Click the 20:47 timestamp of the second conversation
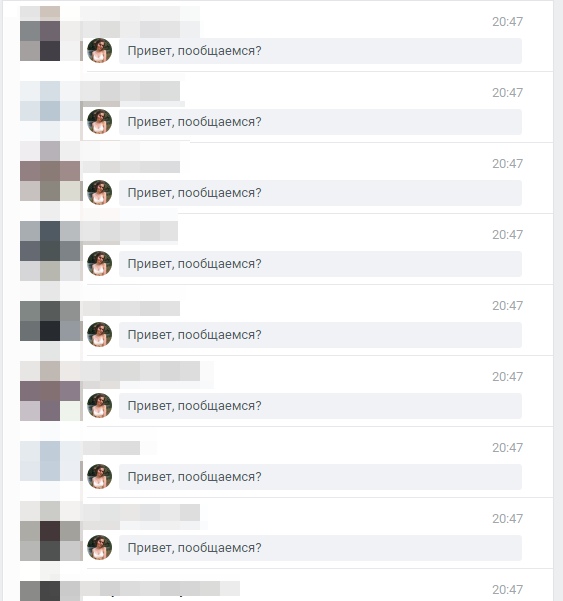Screen dimensions: 563x601 (507, 93)
